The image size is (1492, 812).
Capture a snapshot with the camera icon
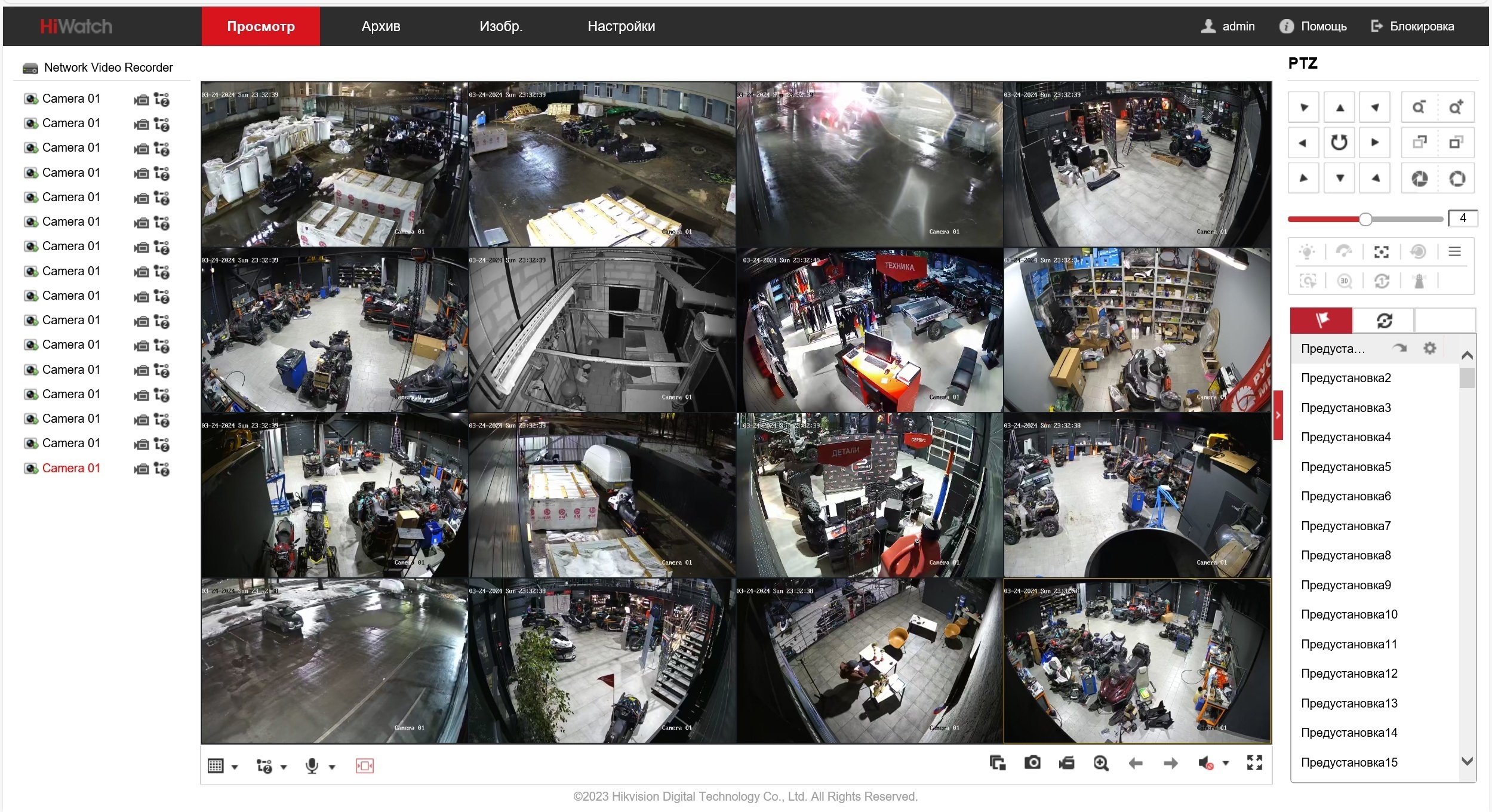point(1032,763)
